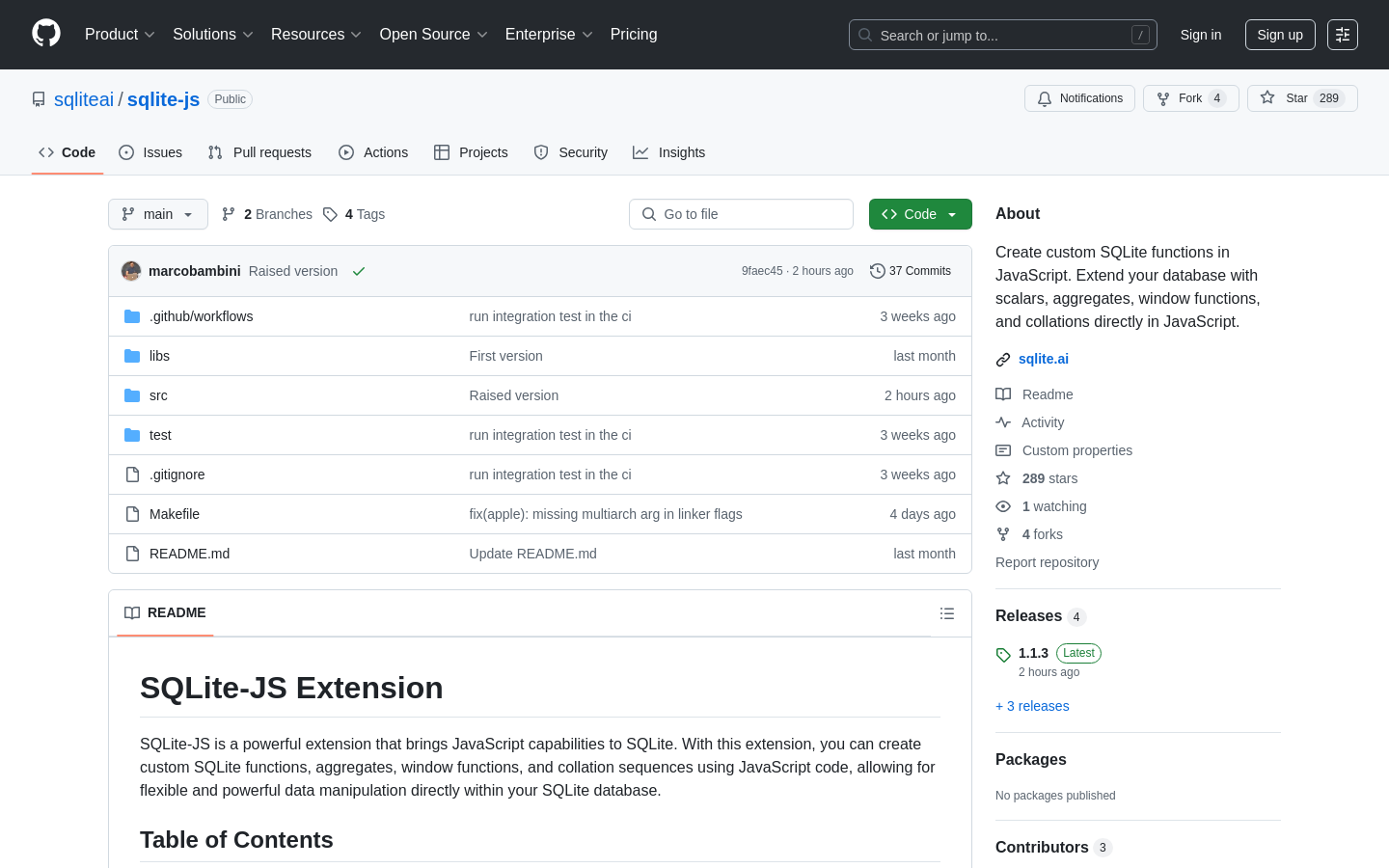Click the 37 Commits history link
The height and width of the screenshot is (868, 1389).
910,271
